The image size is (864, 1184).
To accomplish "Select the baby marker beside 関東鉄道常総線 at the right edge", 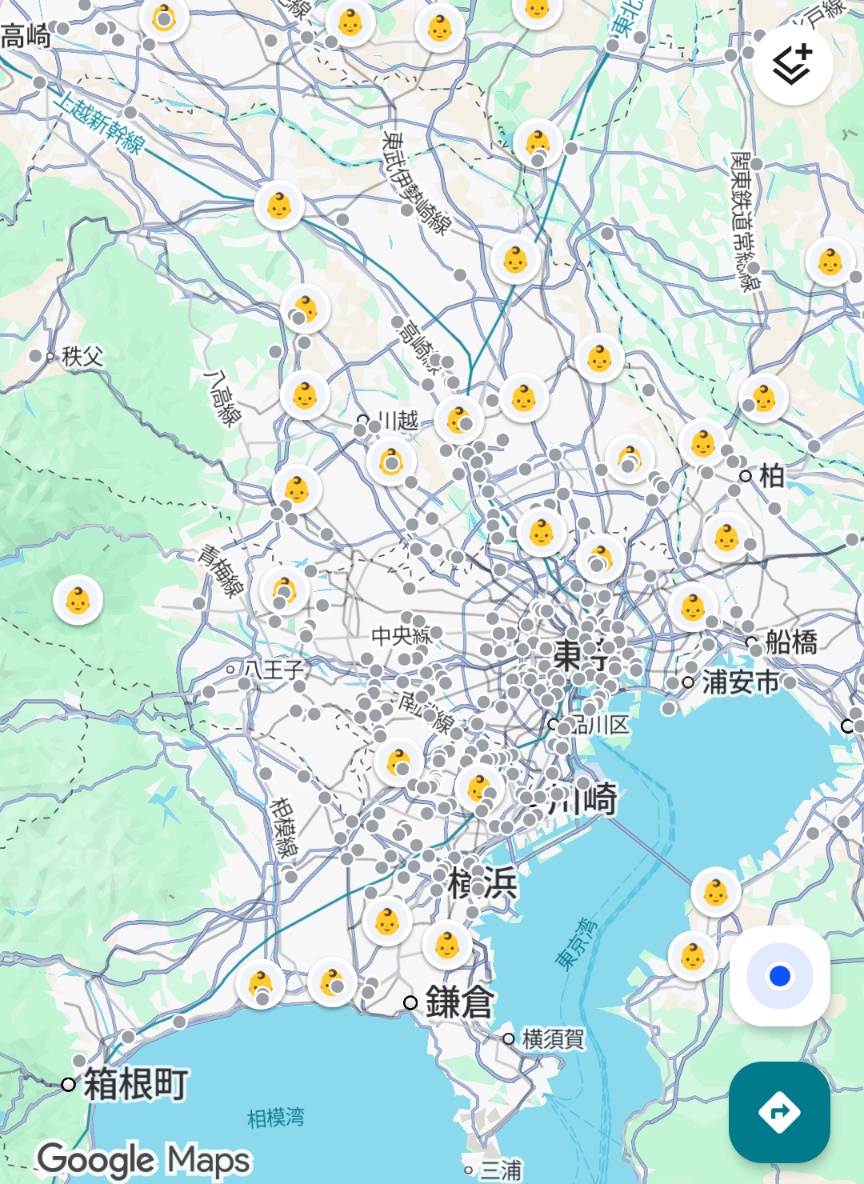I will (830, 261).
